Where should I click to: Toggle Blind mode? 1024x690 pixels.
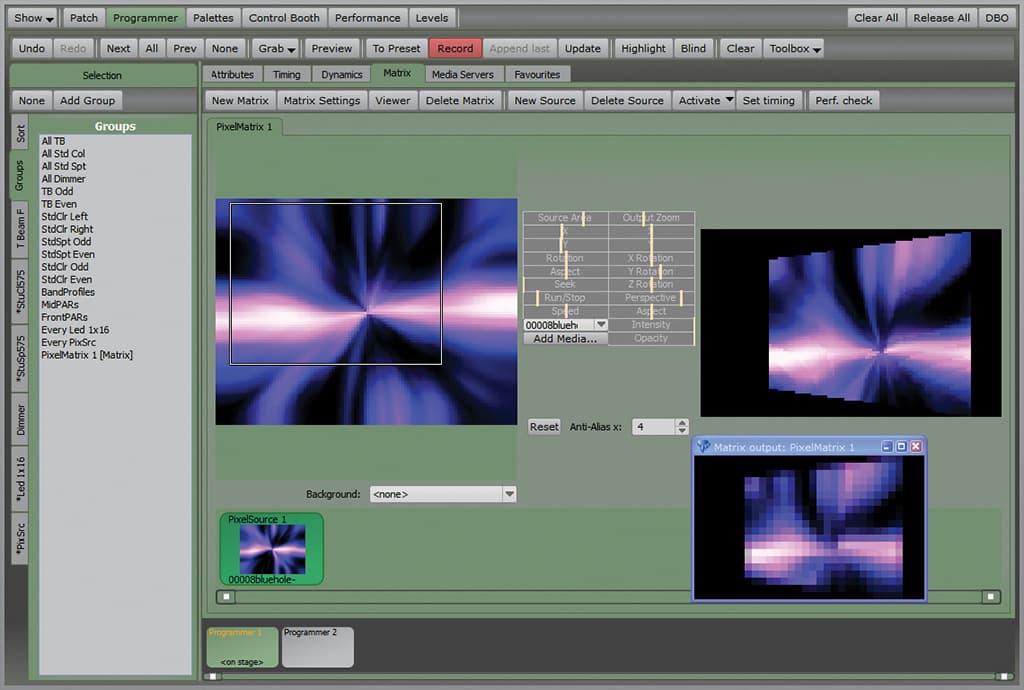tap(693, 48)
